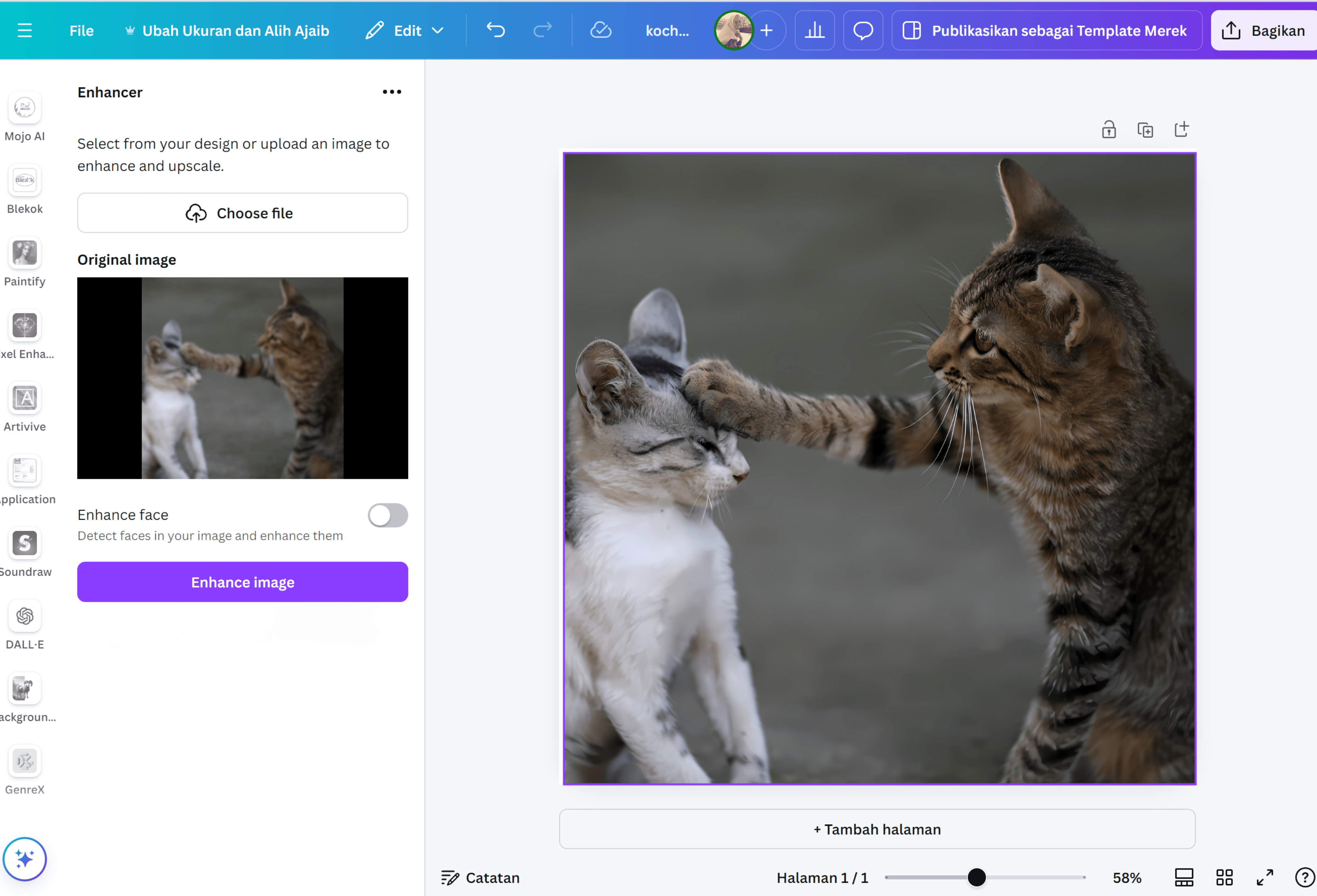The height and width of the screenshot is (896, 1317).
Task: Open Enhancer three-dot more options
Action: [392, 92]
